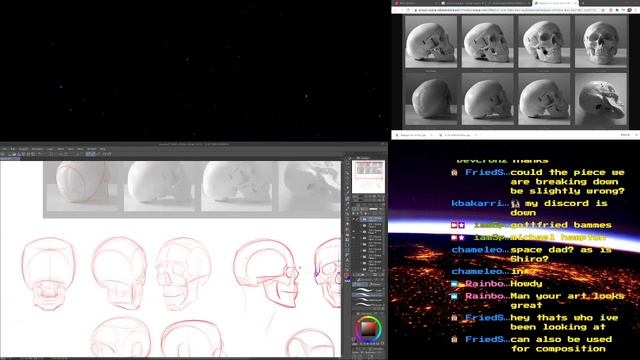The width and height of the screenshot is (640, 360).
Task: Bookmark the page with the star icon
Action: [603, 10]
